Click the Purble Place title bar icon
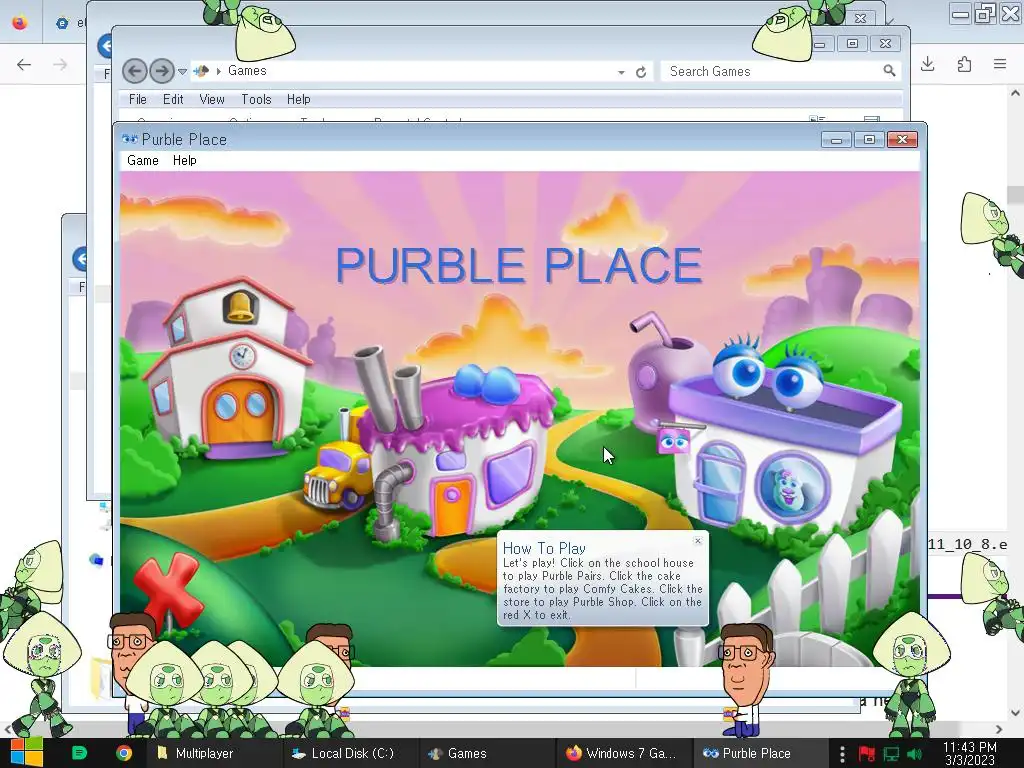This screenshot has width=1024, height=768. click(x=130, y=139)
